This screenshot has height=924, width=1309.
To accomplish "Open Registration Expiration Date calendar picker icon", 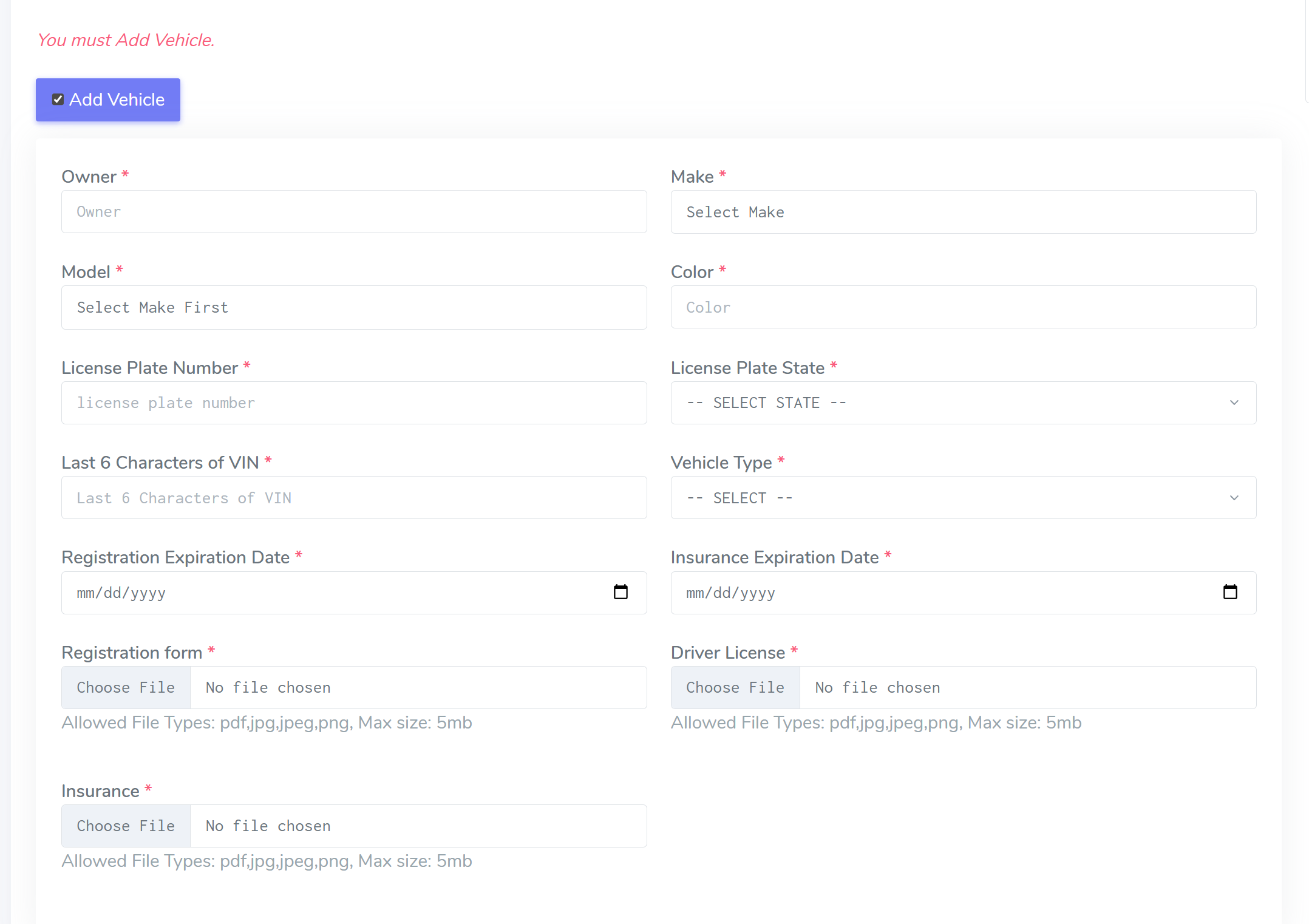I will point(620,592).
